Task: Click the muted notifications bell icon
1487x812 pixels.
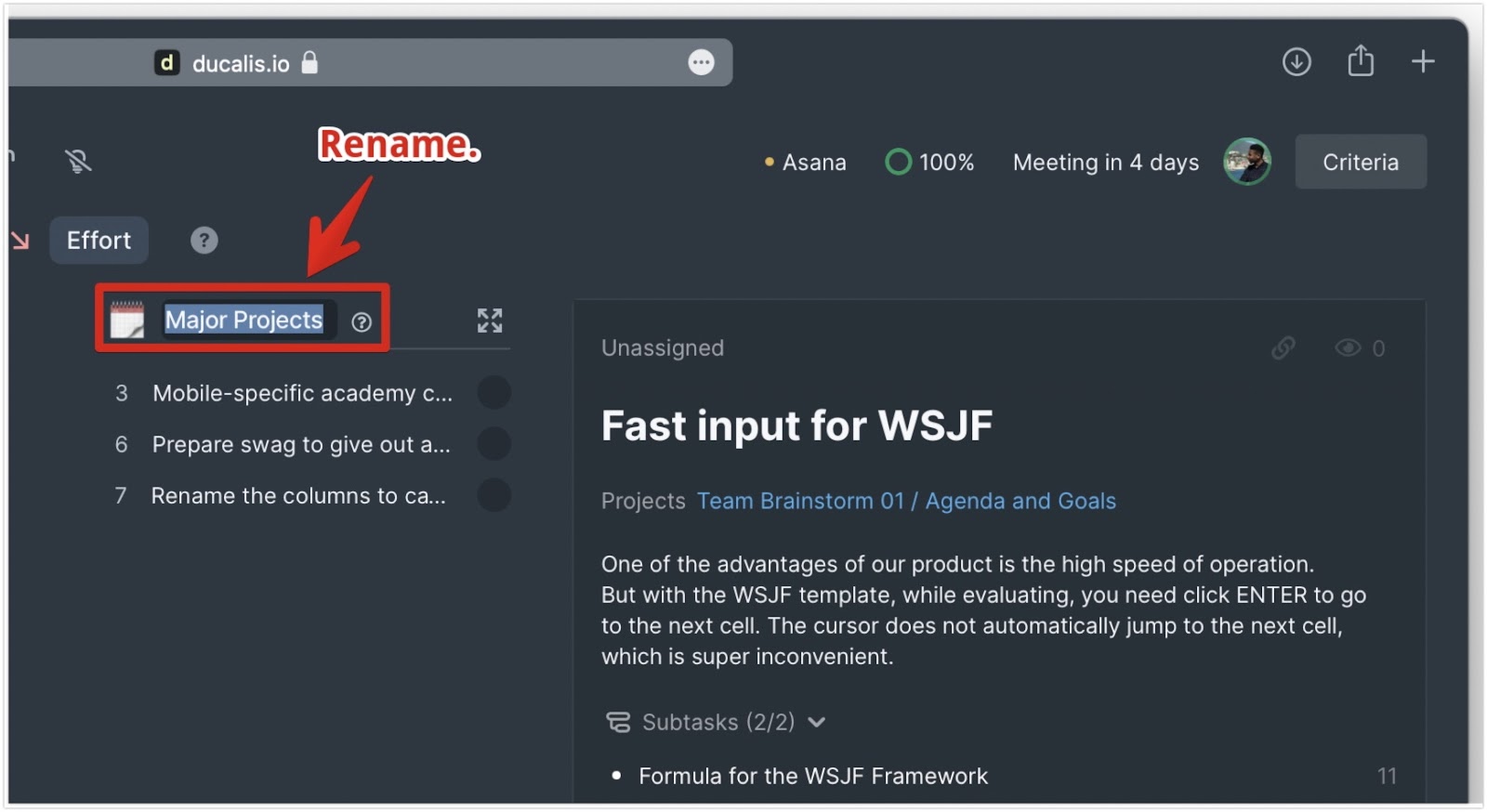Action: point(79,162)
